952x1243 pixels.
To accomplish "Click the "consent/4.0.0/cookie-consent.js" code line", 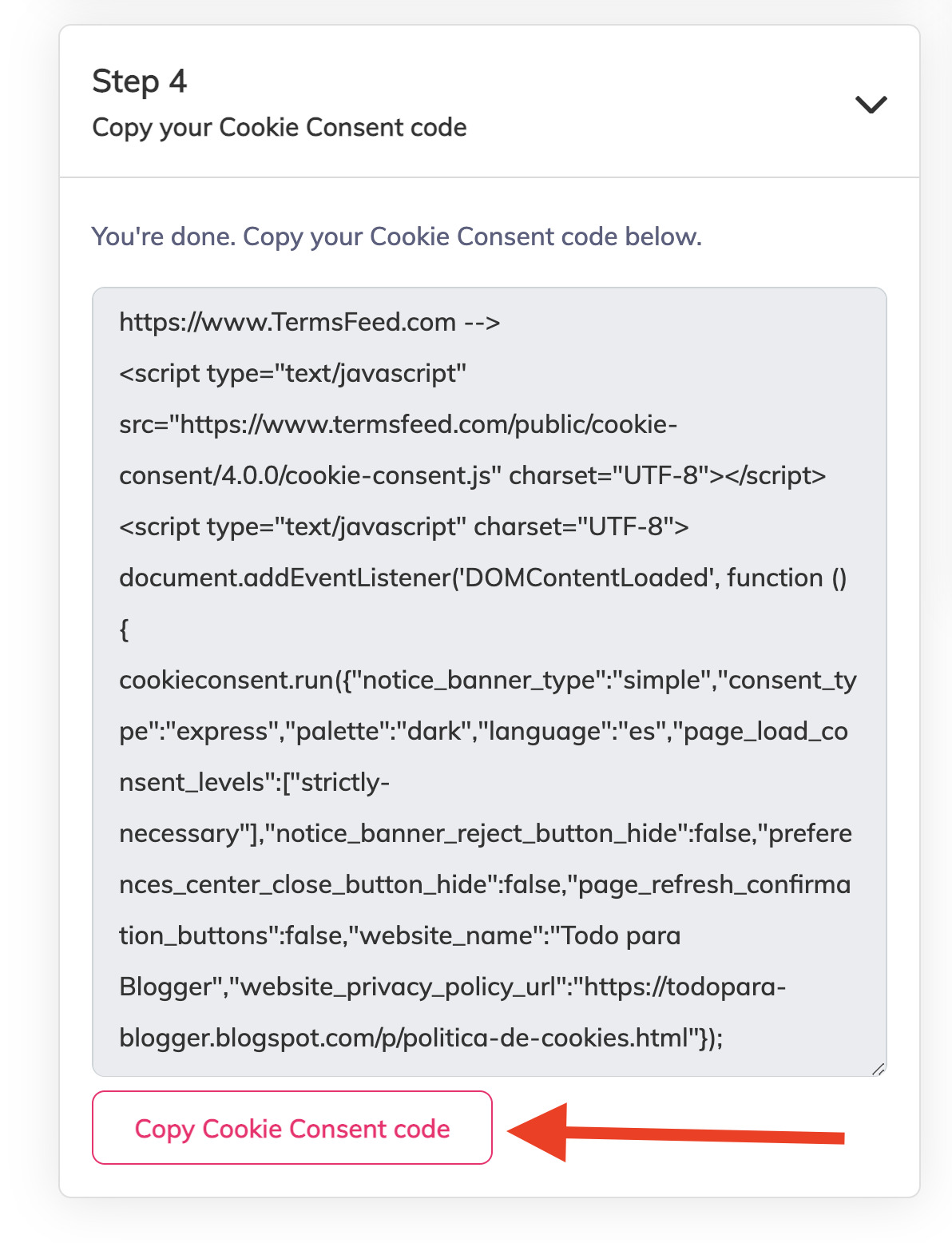I will coord(472,475).
